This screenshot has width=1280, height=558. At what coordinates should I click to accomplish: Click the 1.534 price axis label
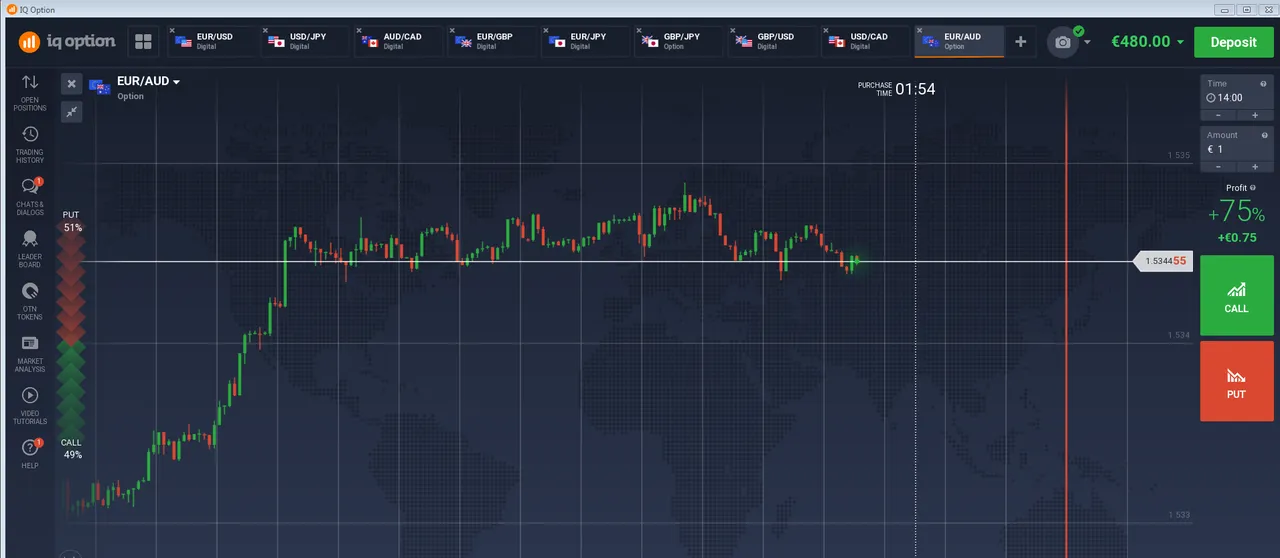1179,335
